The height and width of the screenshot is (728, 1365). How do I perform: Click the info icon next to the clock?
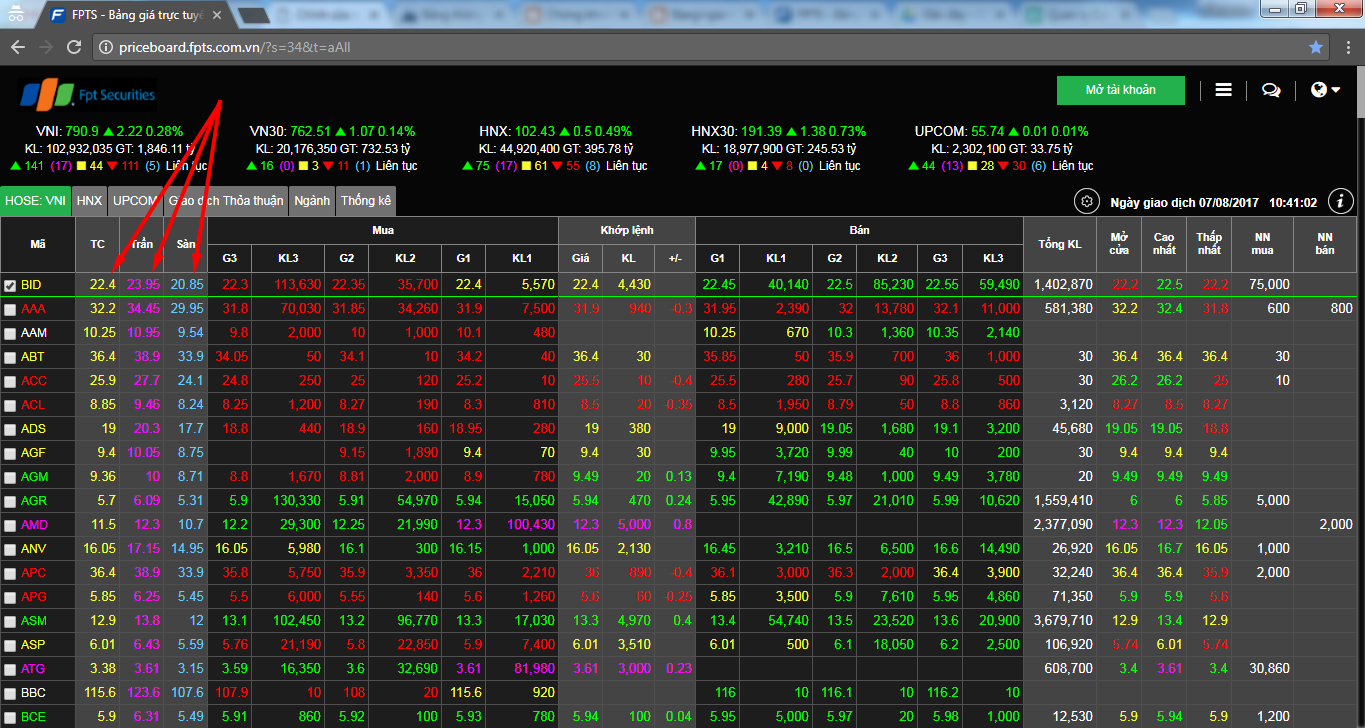[x=1340, y=202]
